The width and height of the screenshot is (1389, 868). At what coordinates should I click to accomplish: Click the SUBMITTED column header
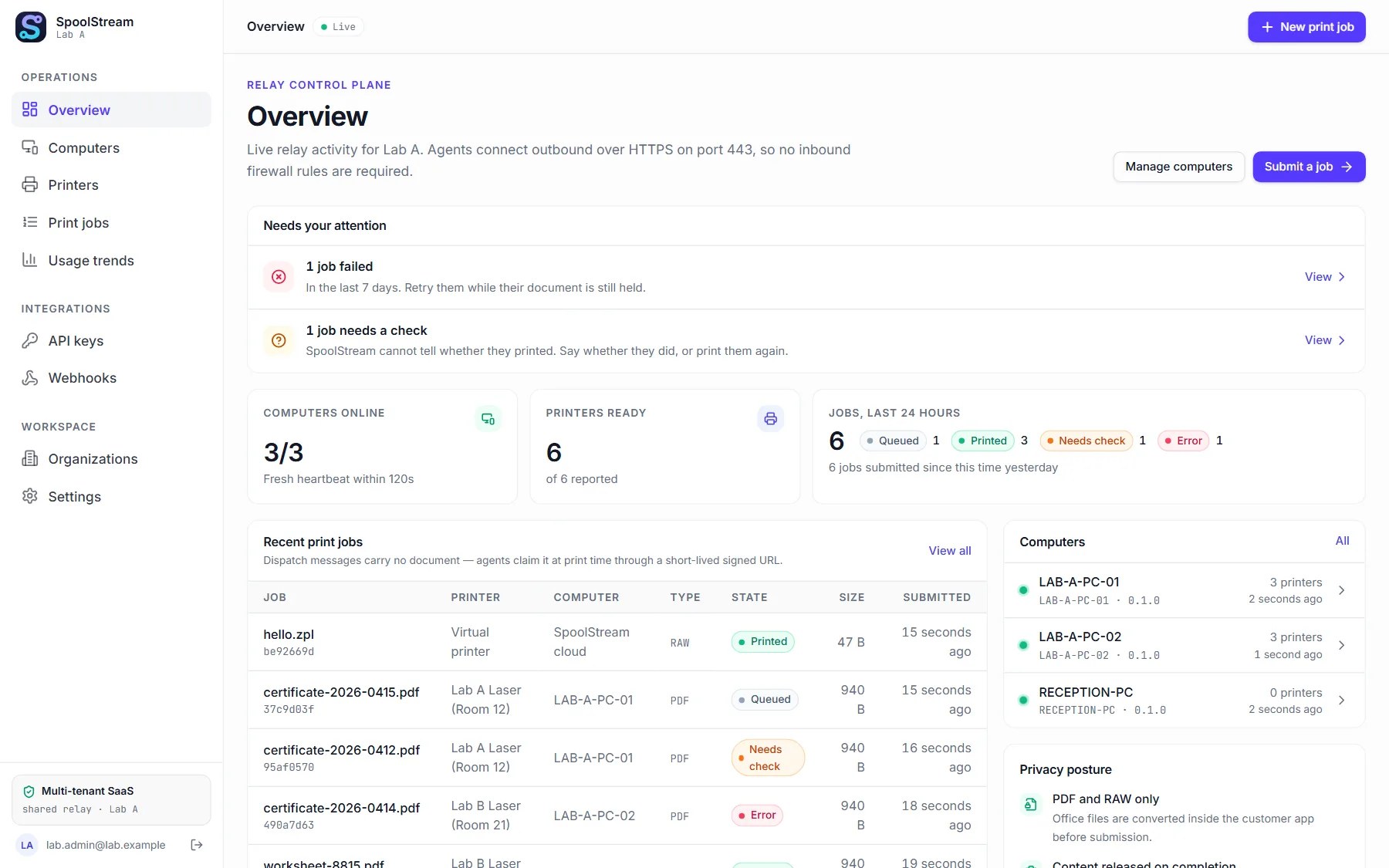click(937, 597)
